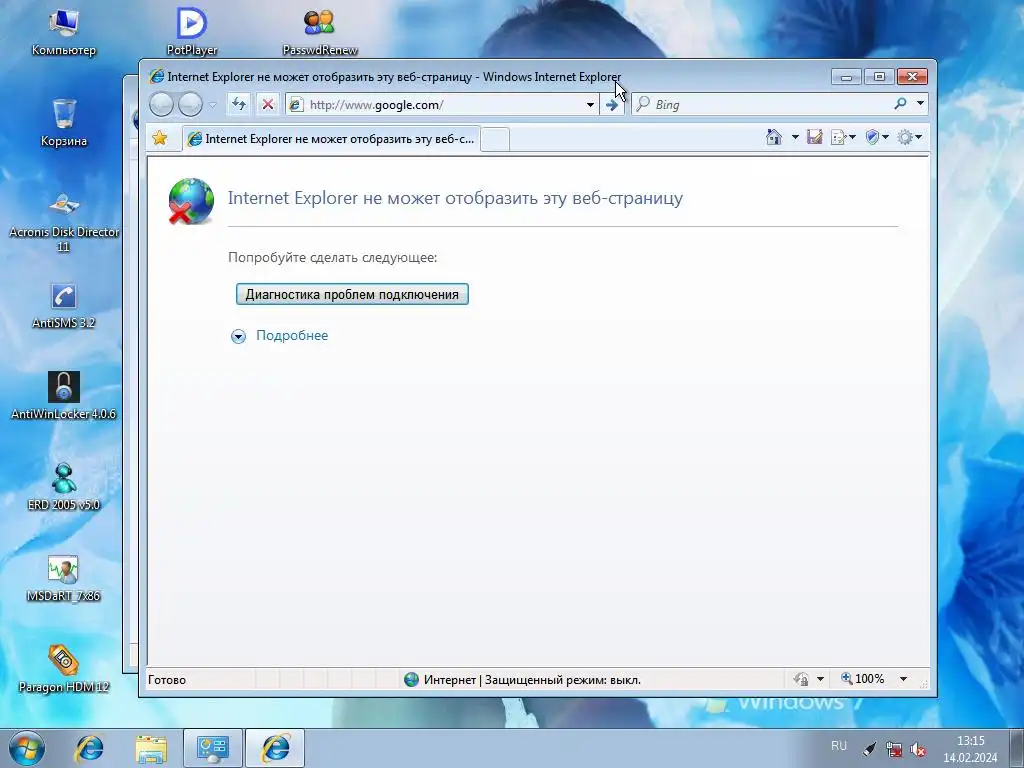
Task: Click the pinned Internet Explorer taskbar icon
Action: click(89, 748)
